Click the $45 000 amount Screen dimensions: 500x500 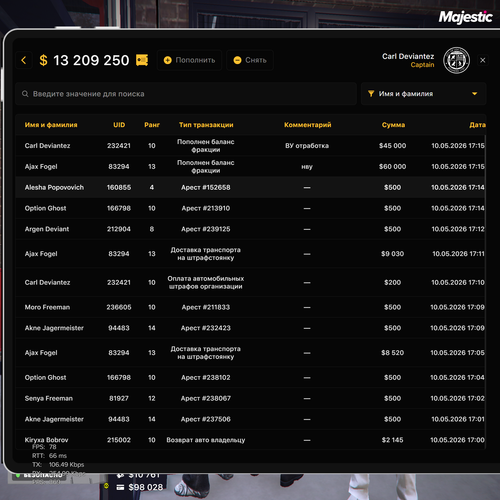point(392,146)
